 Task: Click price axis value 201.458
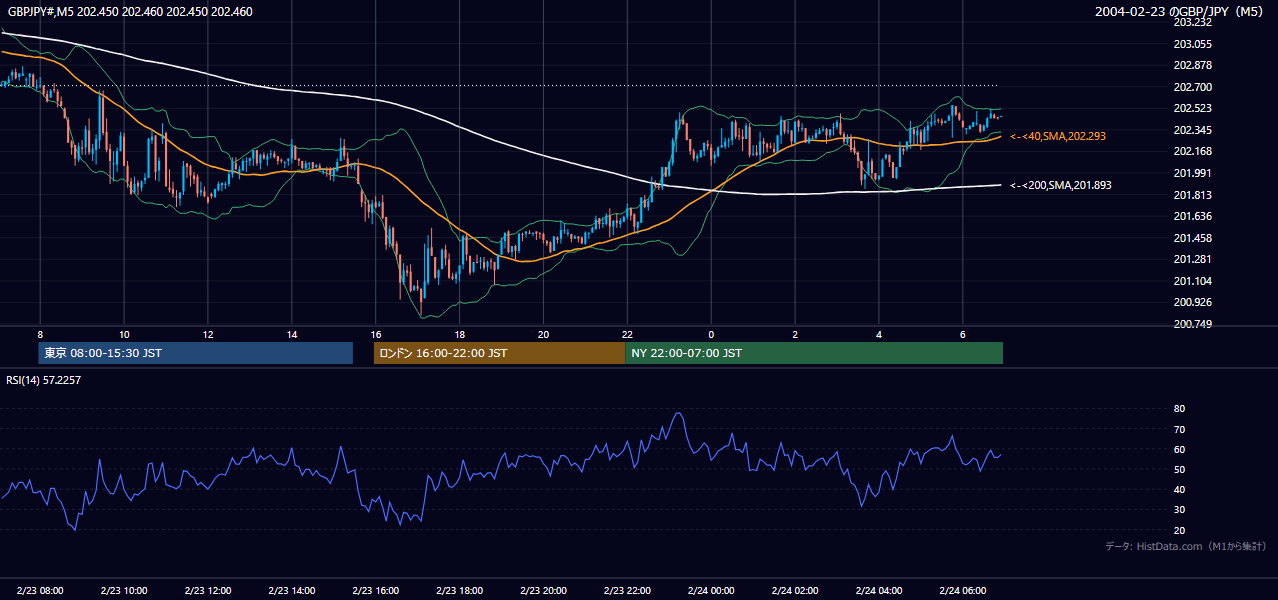(1192, 238)
